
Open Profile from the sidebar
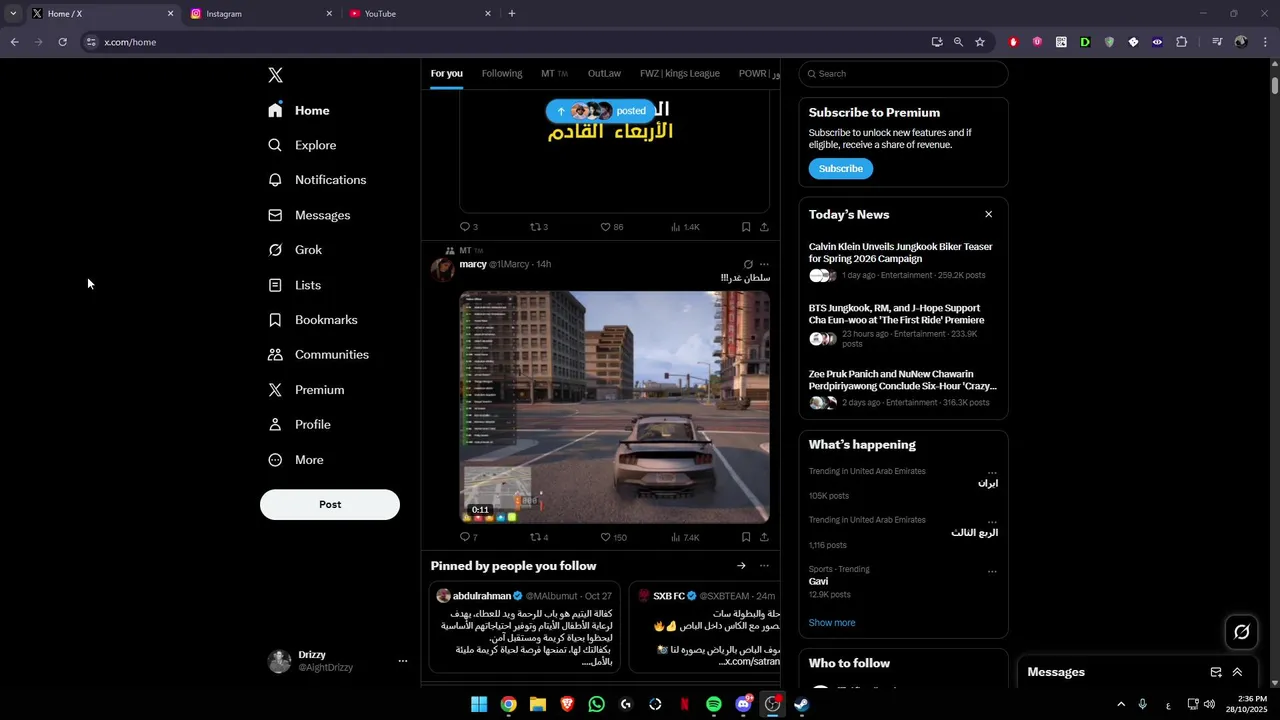[x=299, y=425]
